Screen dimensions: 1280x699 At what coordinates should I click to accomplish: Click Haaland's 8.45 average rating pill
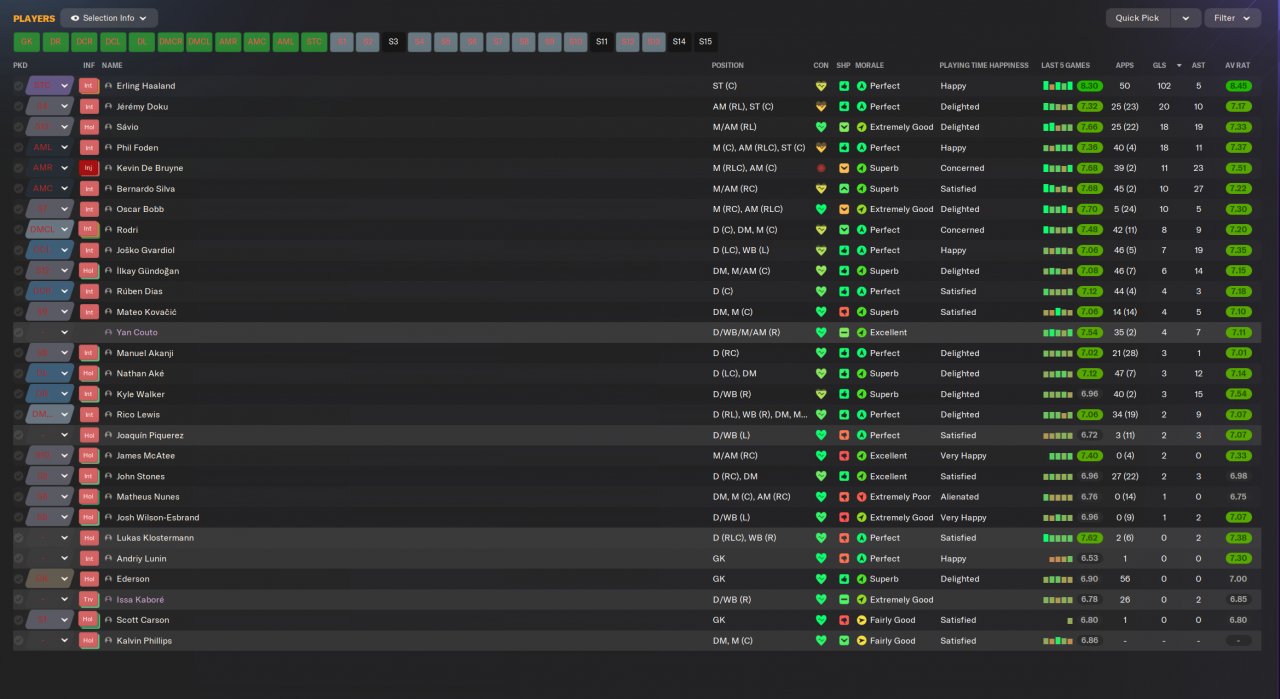pos(1238,86)
